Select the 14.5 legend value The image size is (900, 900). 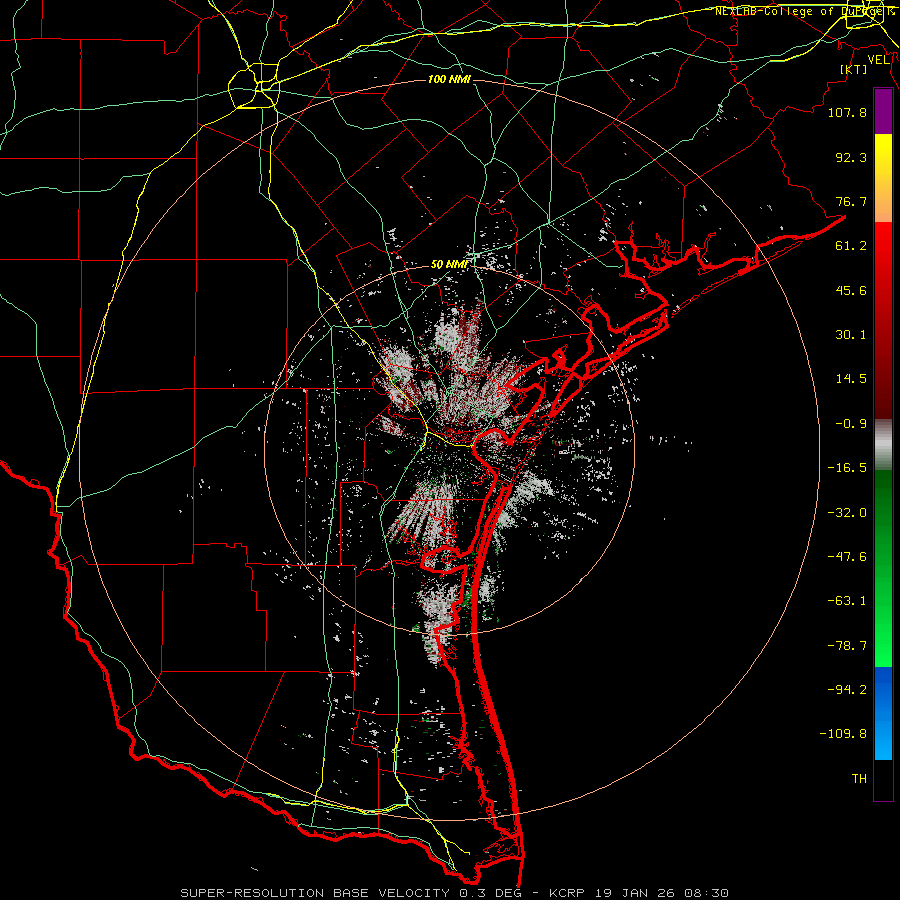click(x=851, y=379)
